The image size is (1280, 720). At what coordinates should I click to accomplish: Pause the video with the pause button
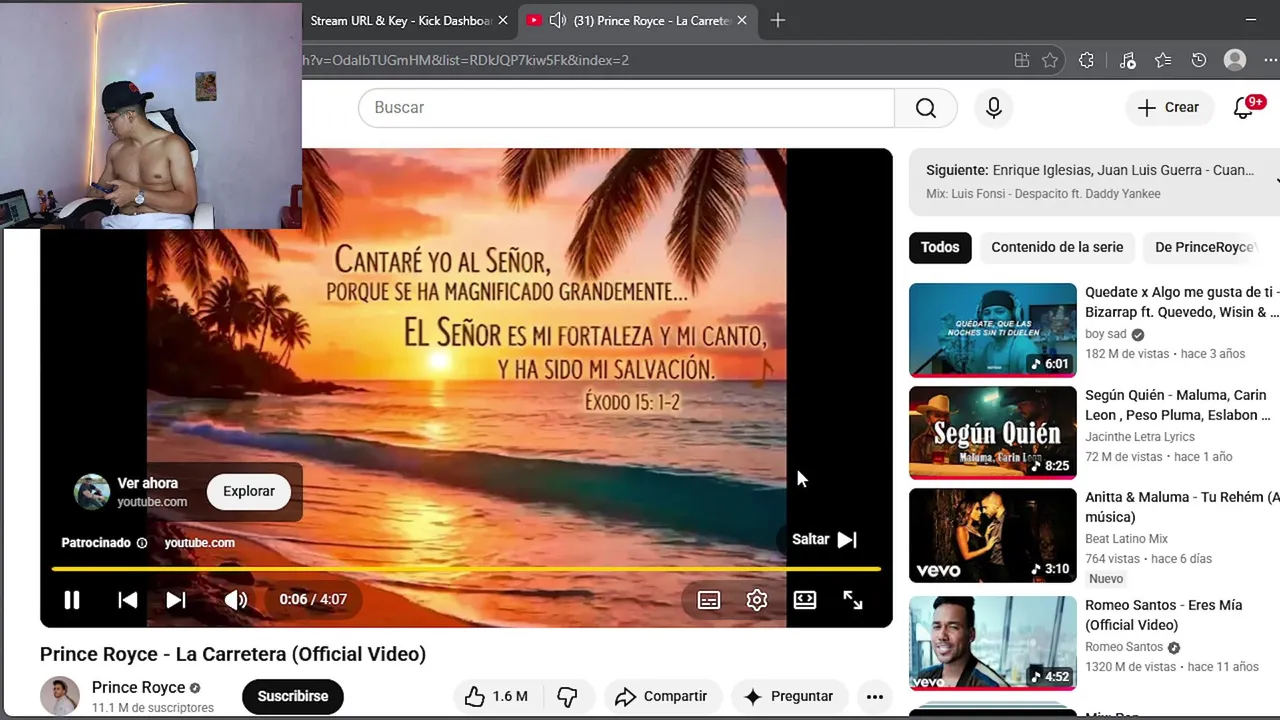click(x=72, y=600)
